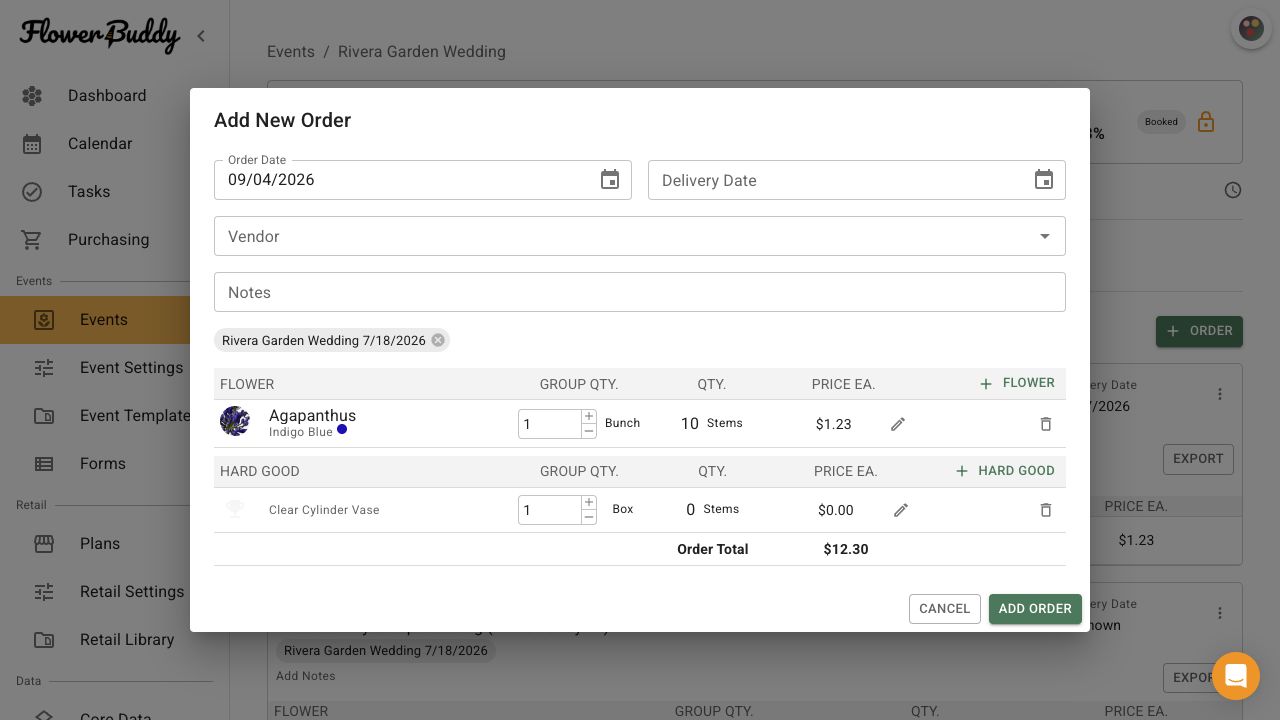Image resolution: width=1280 pixels, height=720 pixels.
Task: Click the Clear Cylinder Vase quantity input
Action: coord(550,510)
